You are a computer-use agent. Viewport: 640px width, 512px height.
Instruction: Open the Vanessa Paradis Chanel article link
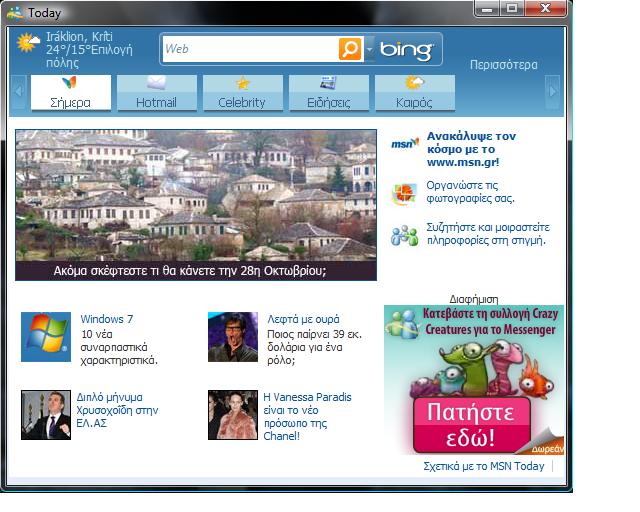pos(307,416)
